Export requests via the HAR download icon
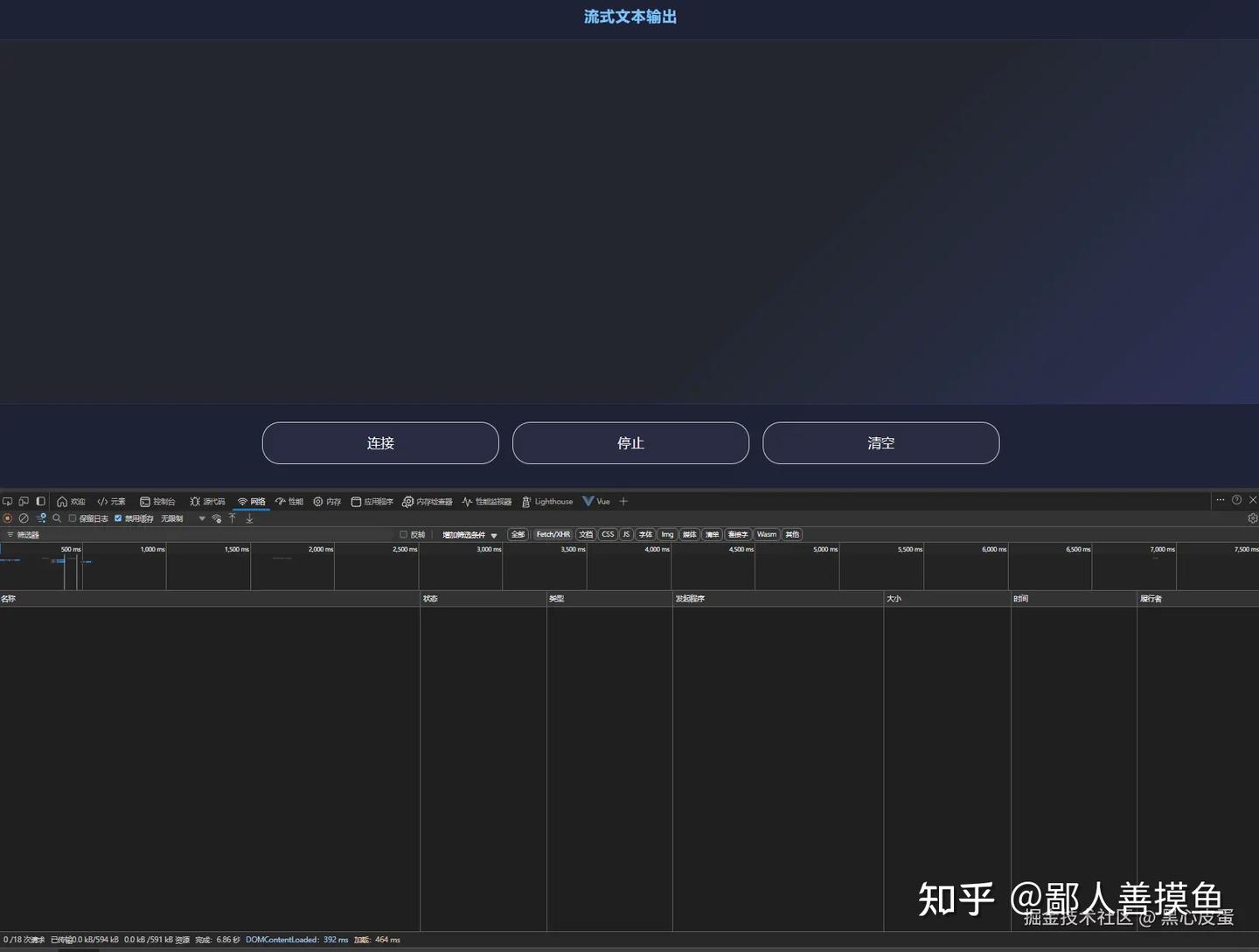The width and height of the screenshot is (1259, 952). tap(249, 518)
